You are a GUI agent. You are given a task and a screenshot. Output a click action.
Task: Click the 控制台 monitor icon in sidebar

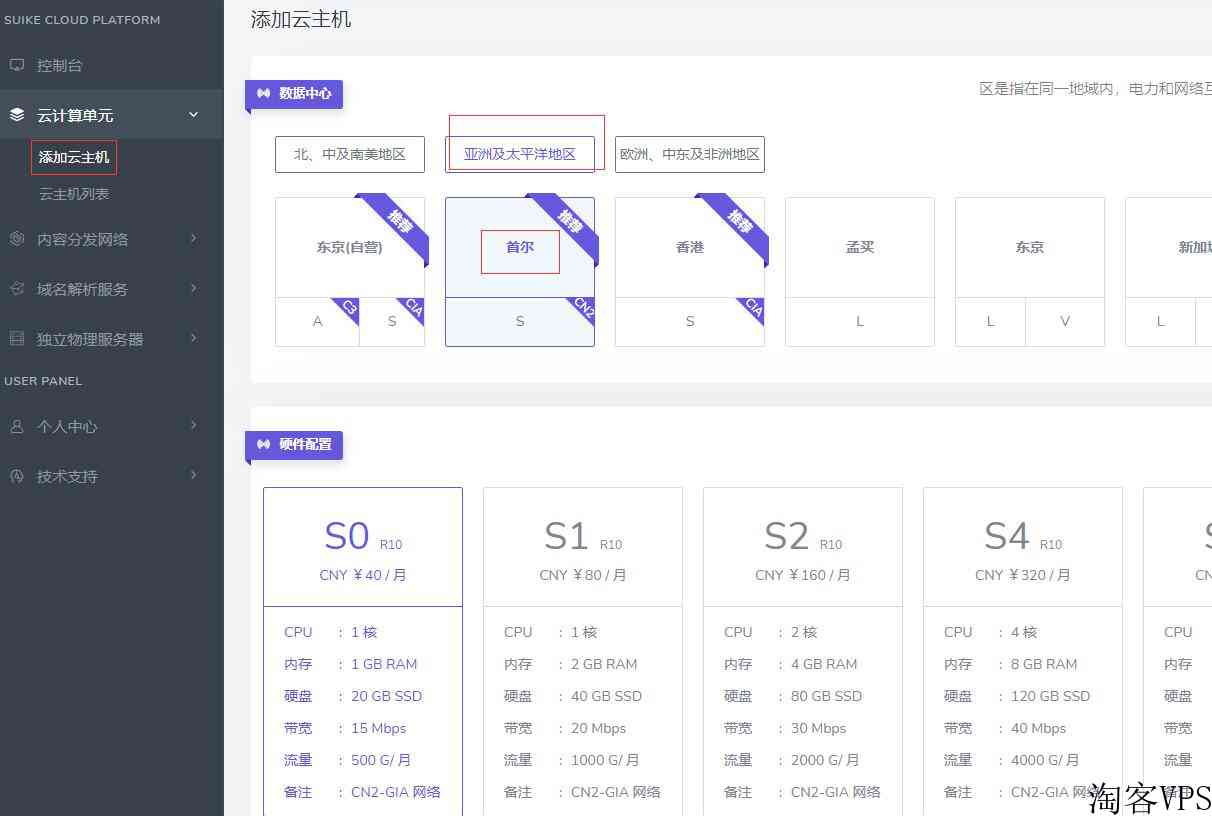[x=17, y=65]
